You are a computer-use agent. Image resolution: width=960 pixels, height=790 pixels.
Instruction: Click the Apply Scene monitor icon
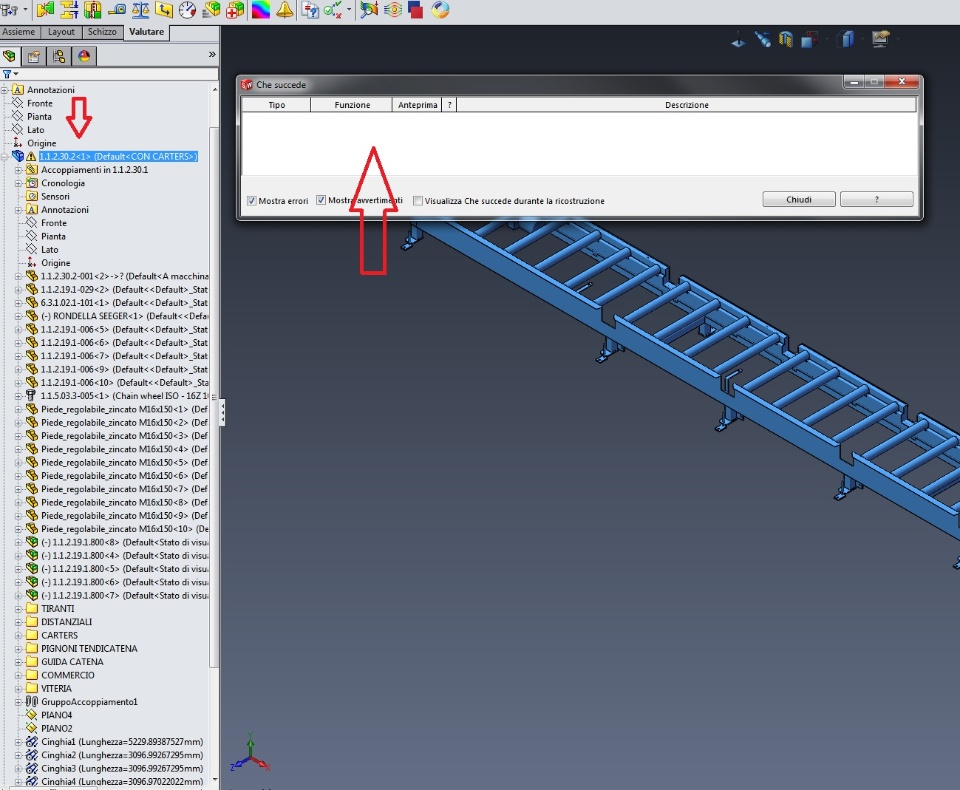880,39
